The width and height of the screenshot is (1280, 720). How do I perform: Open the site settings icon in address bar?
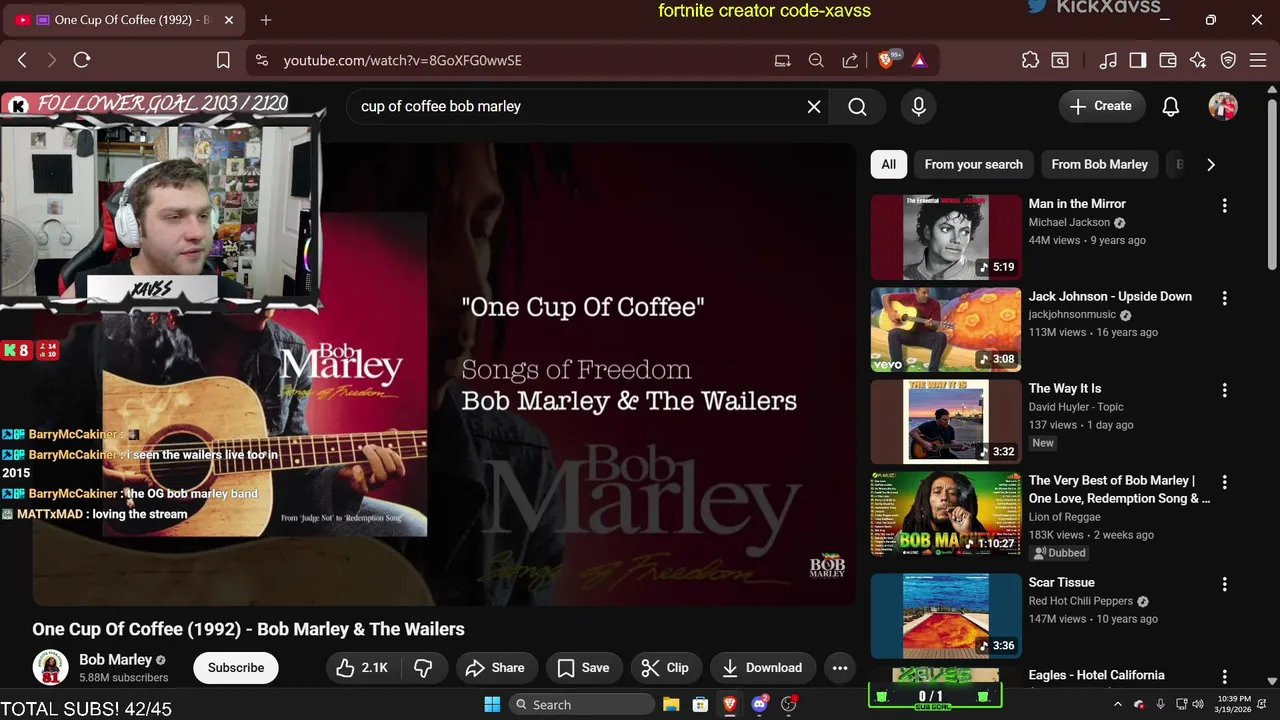[262, 60]
